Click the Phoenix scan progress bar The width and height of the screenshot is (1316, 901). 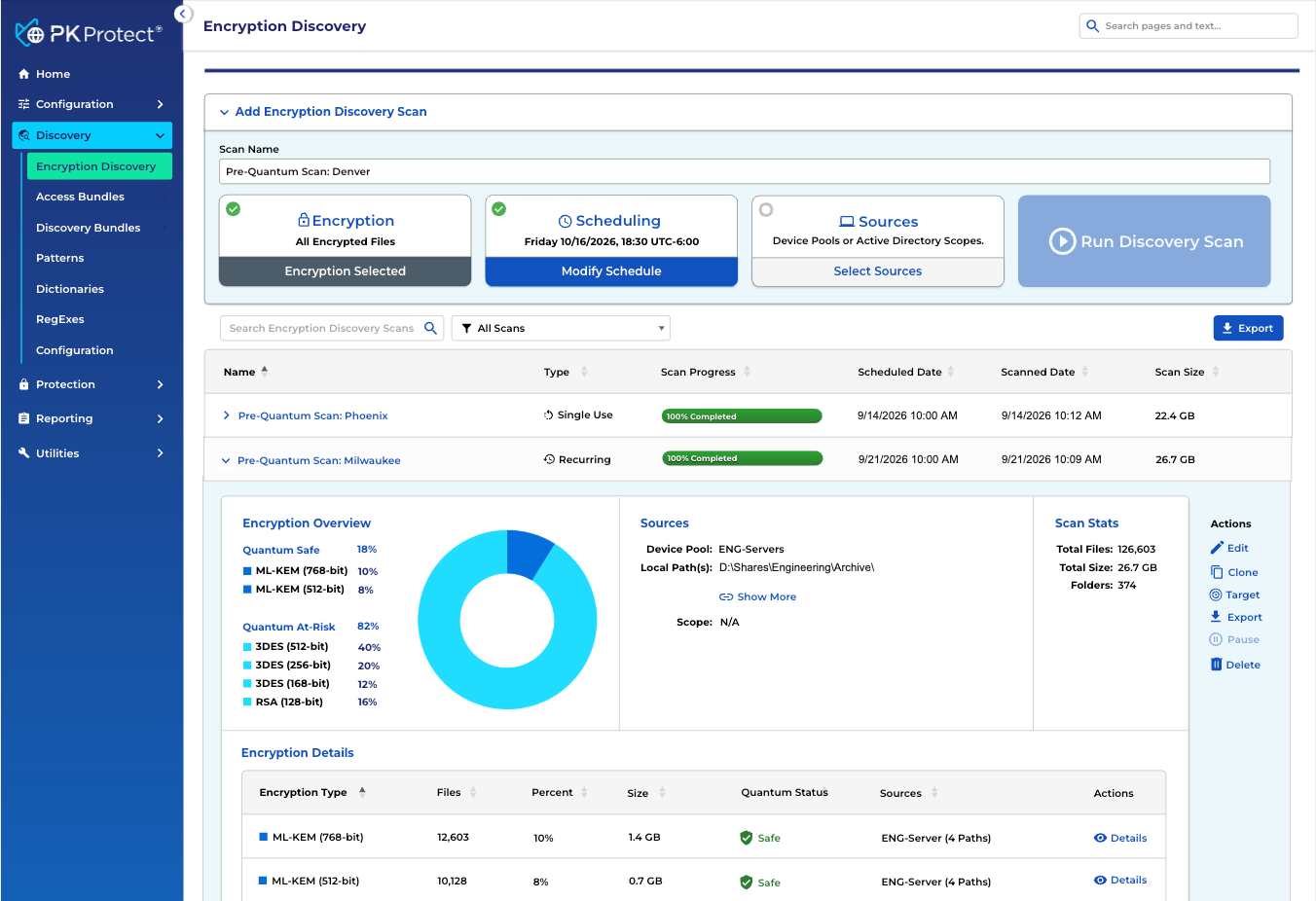[742, 416]
